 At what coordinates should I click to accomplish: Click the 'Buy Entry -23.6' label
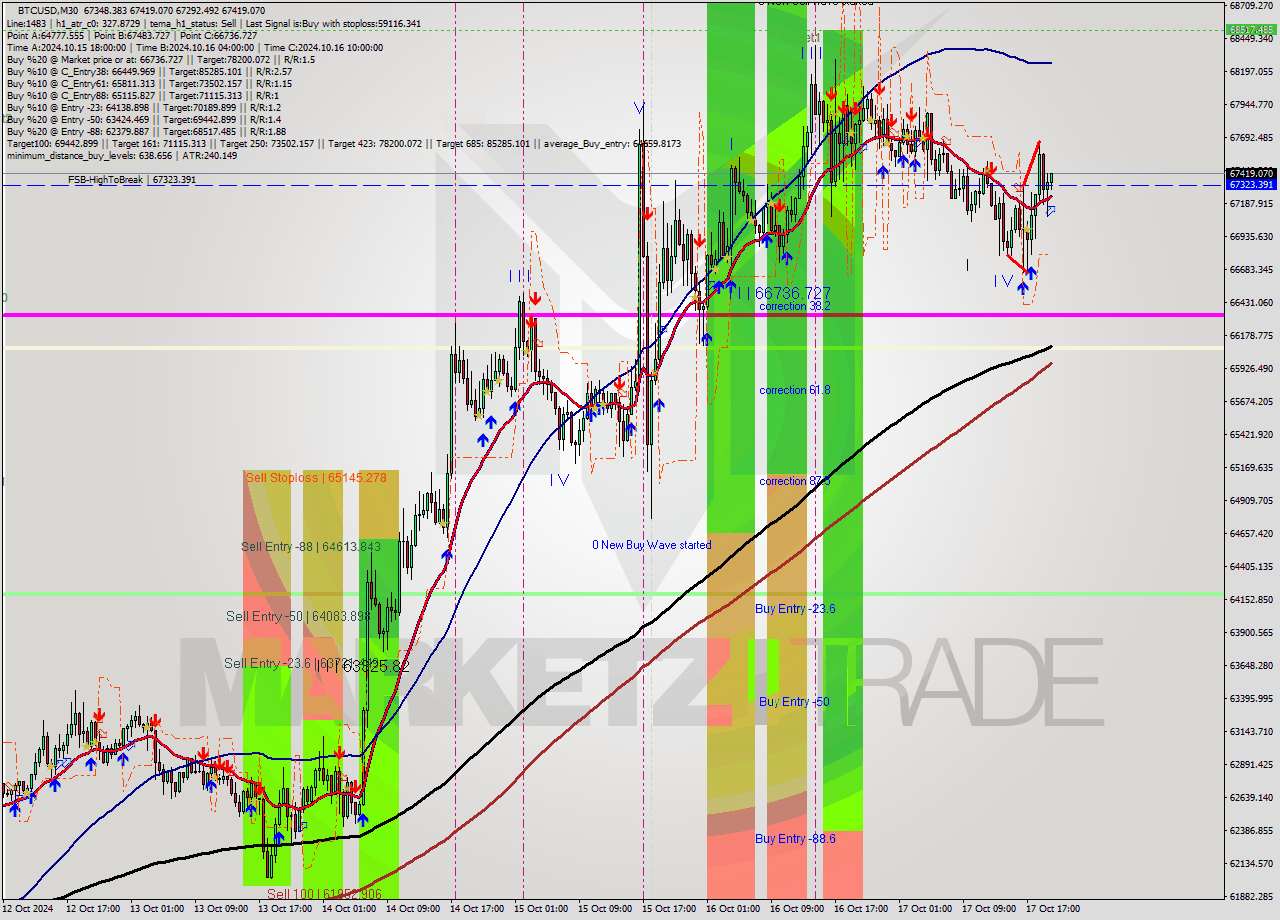click(796, 609)
